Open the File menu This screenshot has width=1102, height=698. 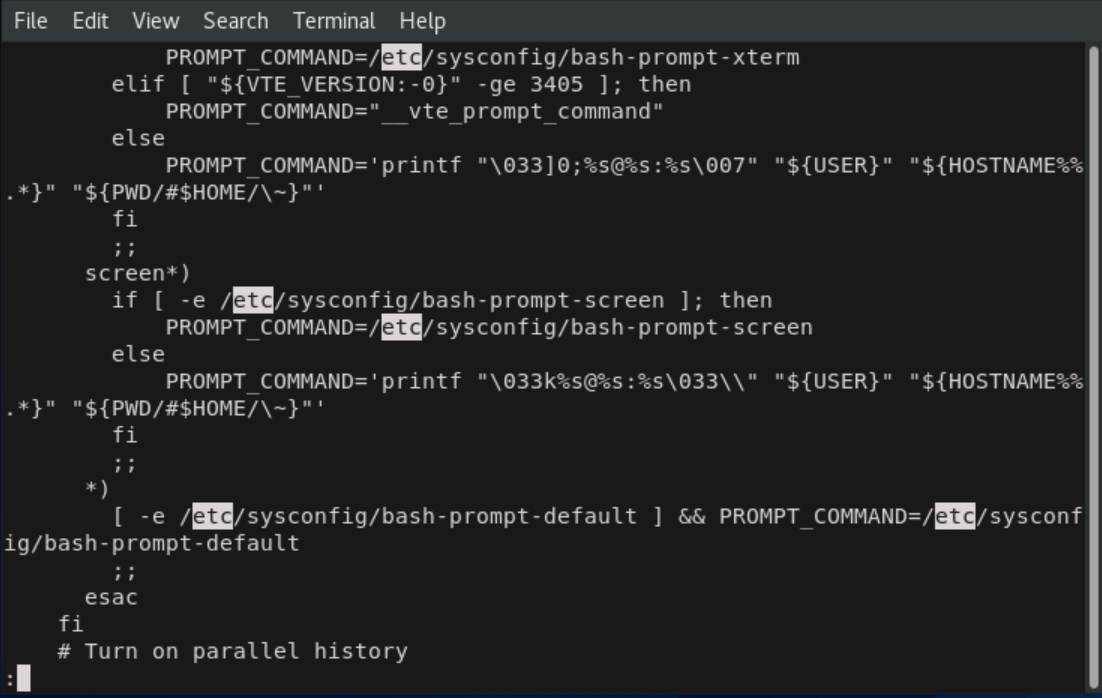pyautogui.click(x=30, y=20)
